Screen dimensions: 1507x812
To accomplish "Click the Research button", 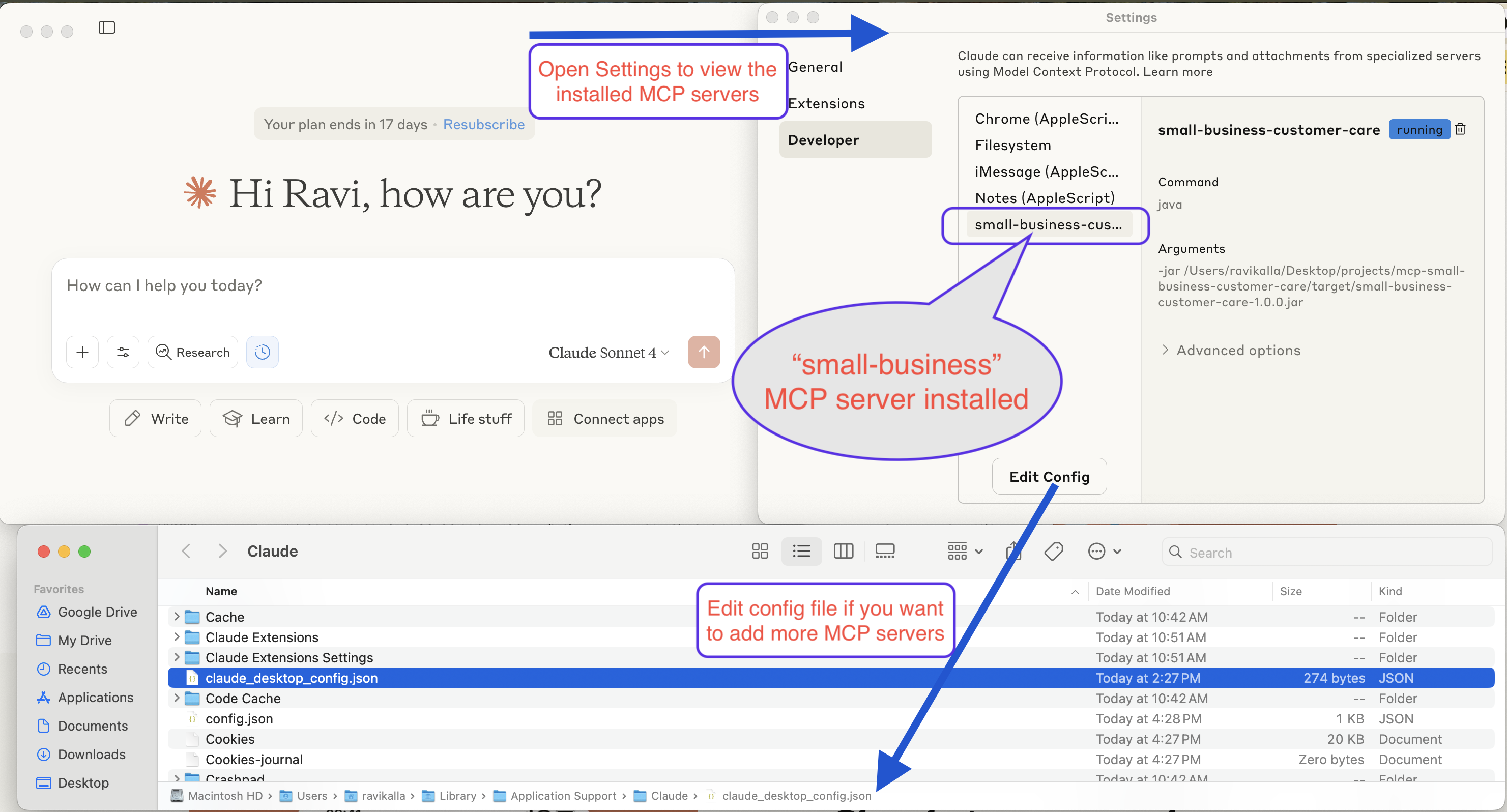I will click(x=192, y=352).
